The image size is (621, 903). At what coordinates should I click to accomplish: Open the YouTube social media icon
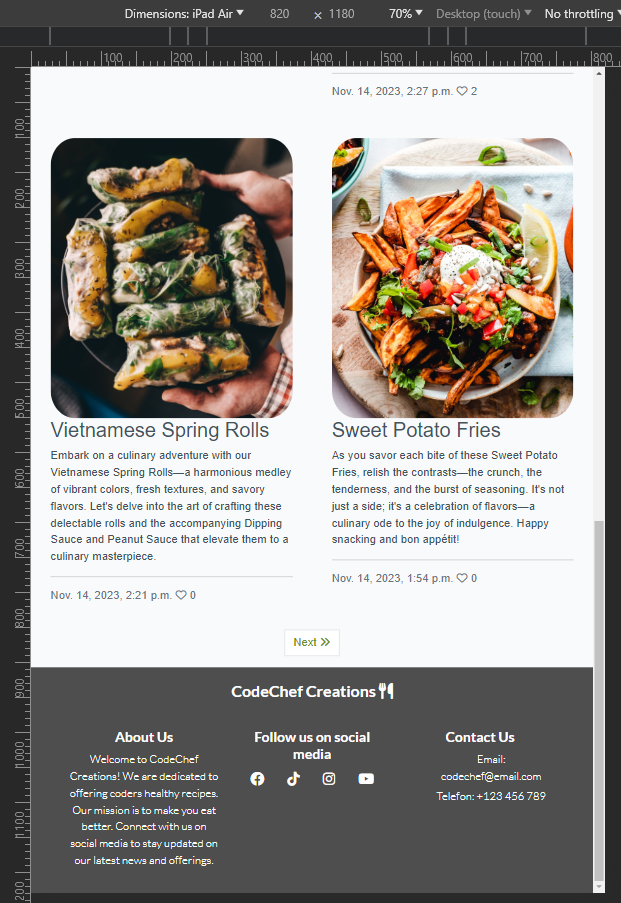point(366,779)
